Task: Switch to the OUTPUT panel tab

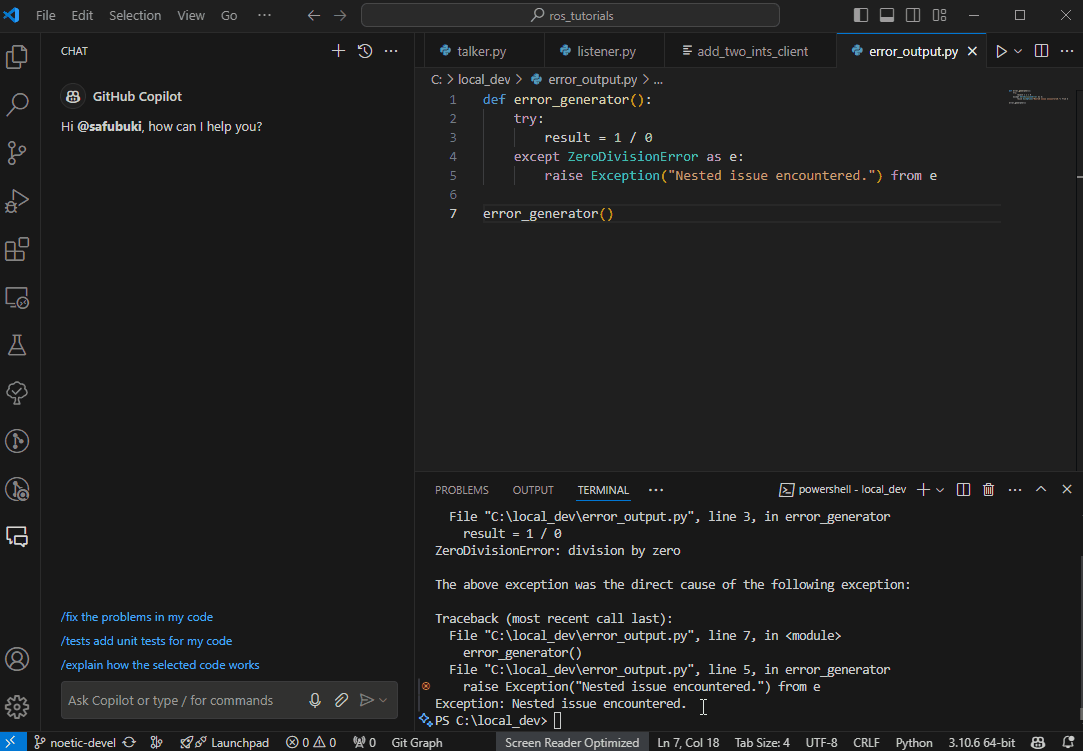Action: 533,489
